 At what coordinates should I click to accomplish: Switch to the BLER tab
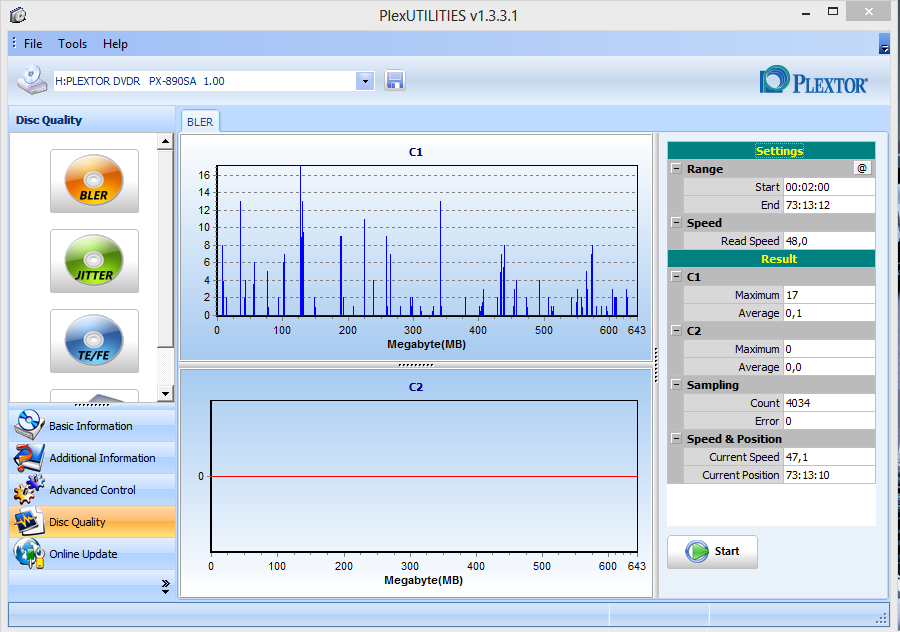coord(200,122)
